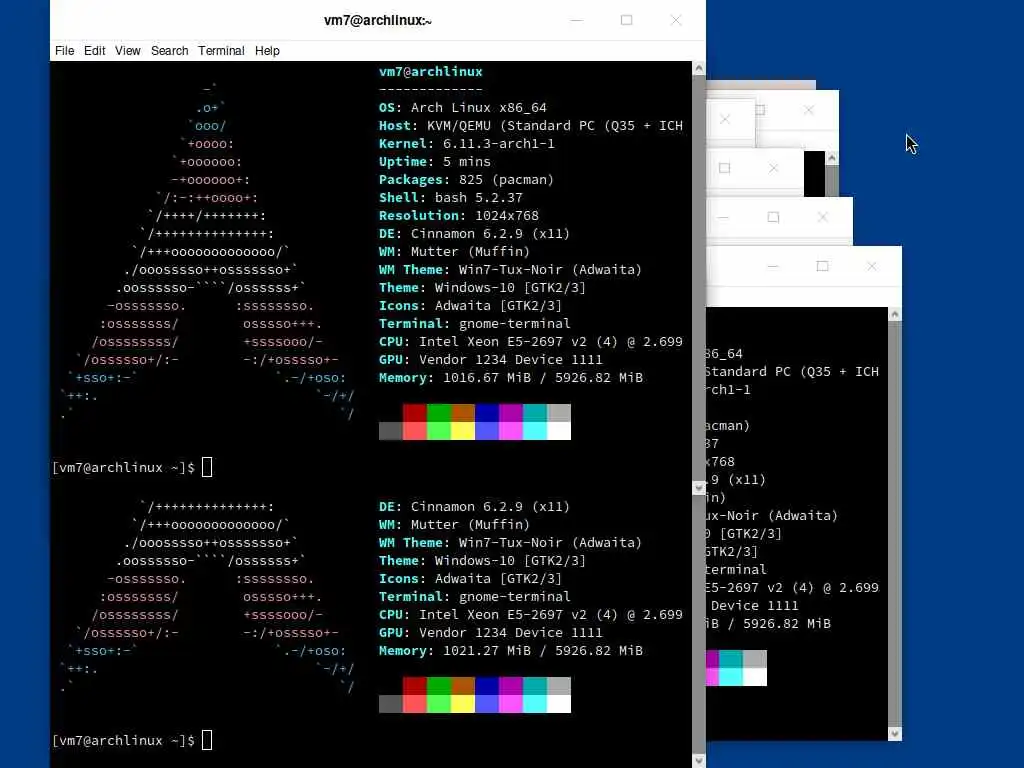Select the 'Host: KVM/QEMU' line
Image resolution: width=1024 pixels, height=768 pixels.
click(531, 126)
